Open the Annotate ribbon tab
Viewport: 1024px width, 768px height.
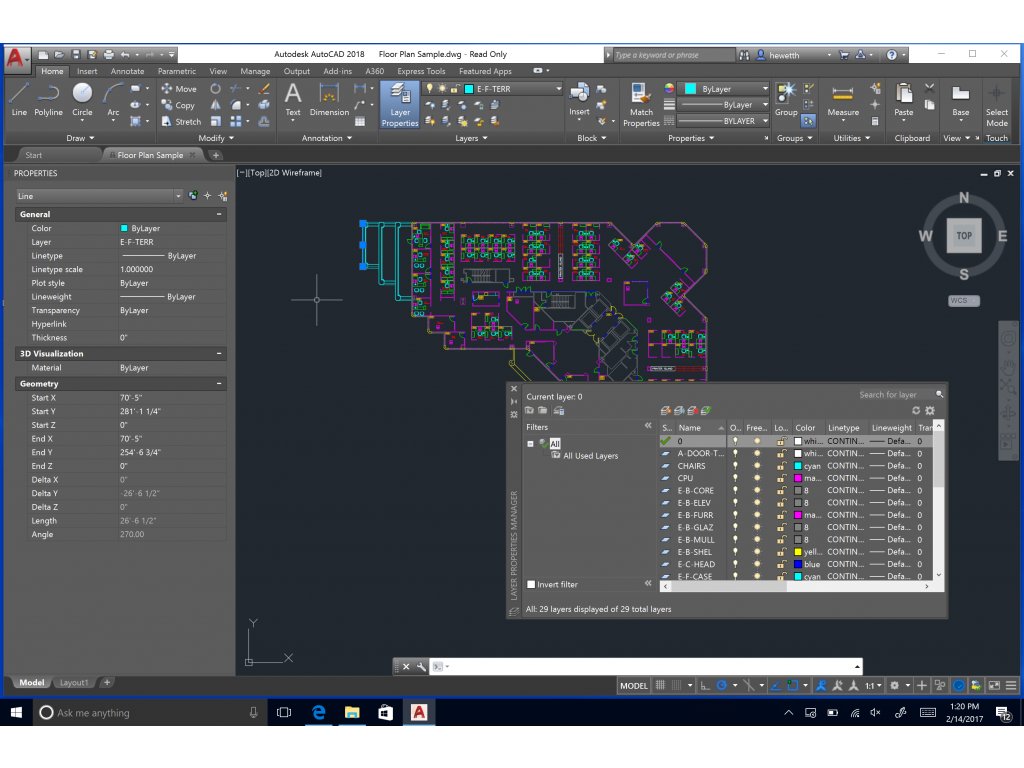tap(127, 71)
